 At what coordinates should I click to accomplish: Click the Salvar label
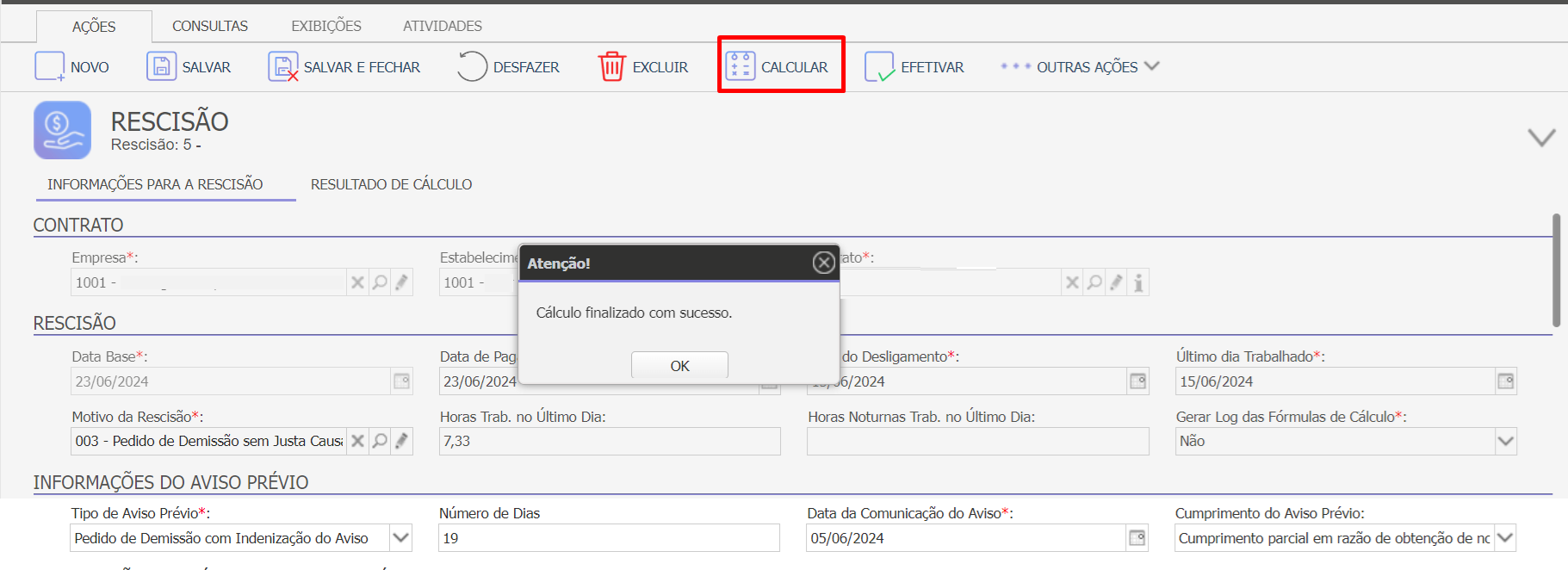(x=206, y=67)
